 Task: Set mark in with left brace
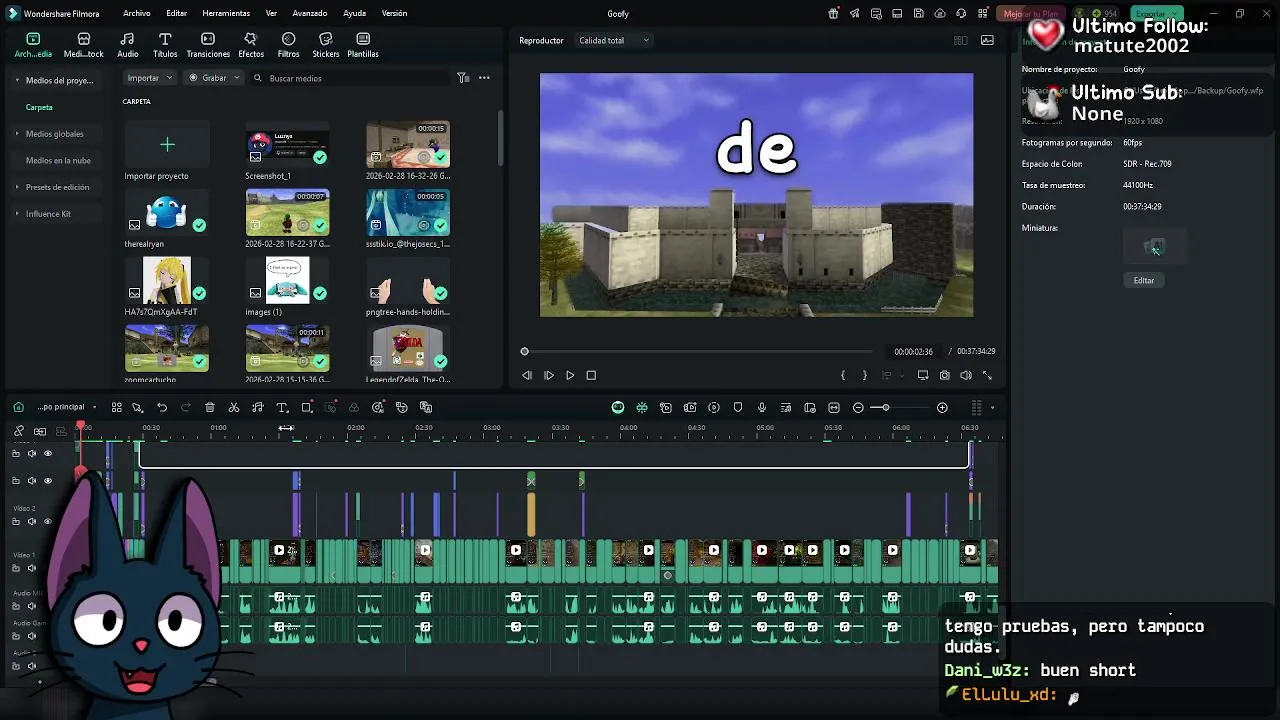843,375
